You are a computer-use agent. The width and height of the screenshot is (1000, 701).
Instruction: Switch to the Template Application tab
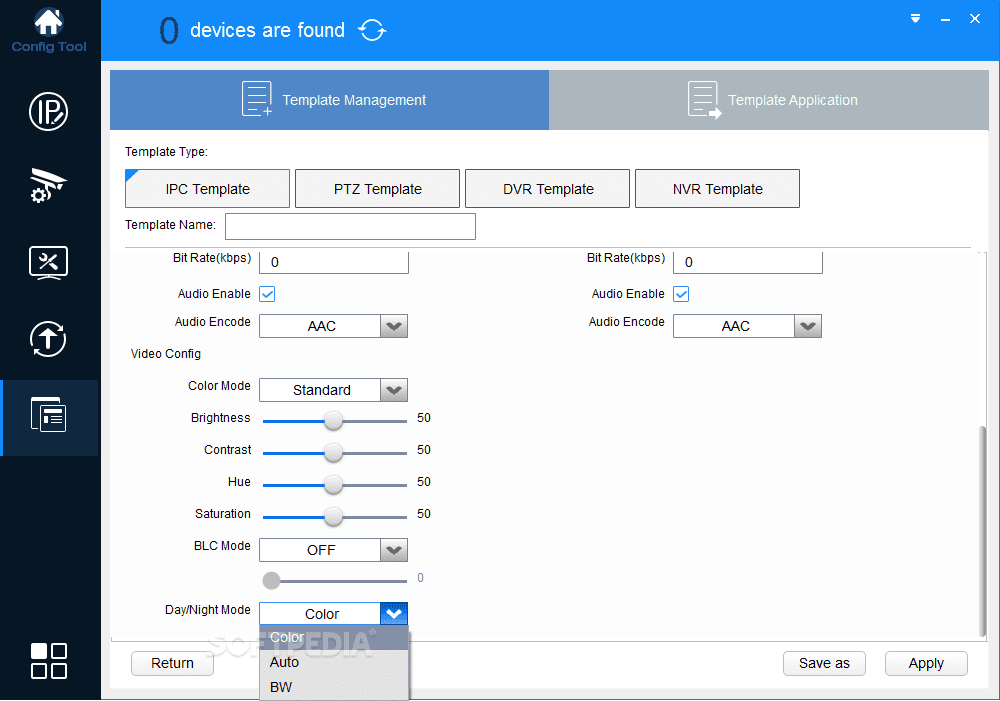click(x=773, y=100)
